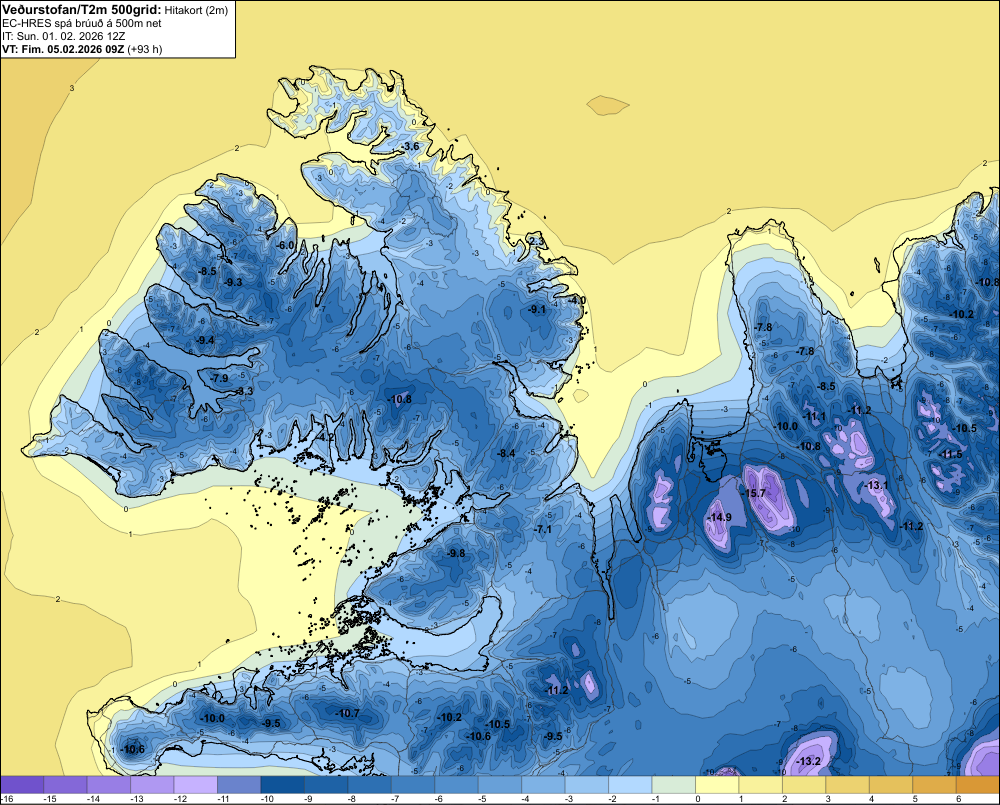Screen dimensions: 1000x805
Task: Click the legend swatch between -14 and -13
Action: click(x=109, y=785)
